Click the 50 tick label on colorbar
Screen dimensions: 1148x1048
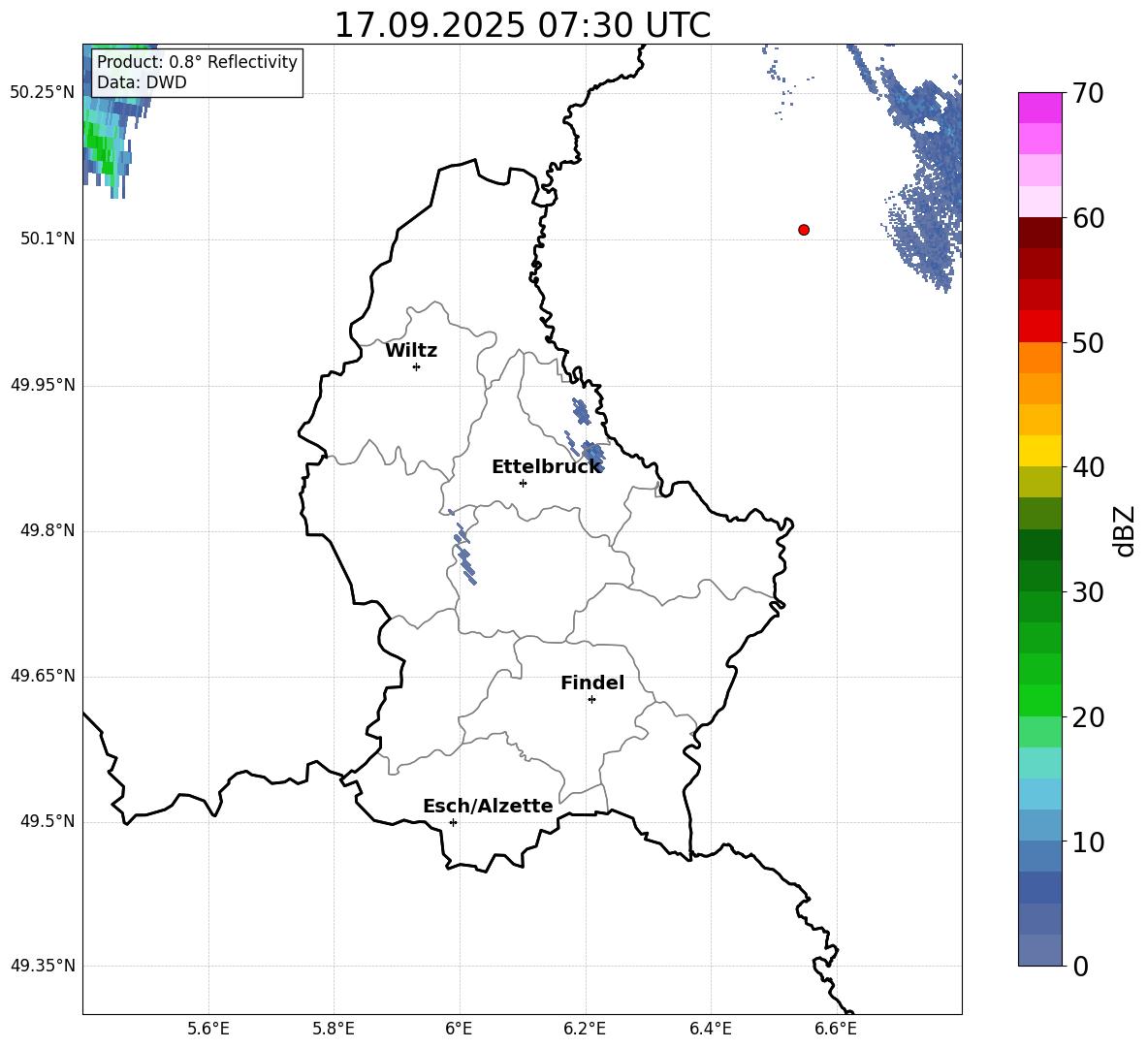click(1088, 342)
